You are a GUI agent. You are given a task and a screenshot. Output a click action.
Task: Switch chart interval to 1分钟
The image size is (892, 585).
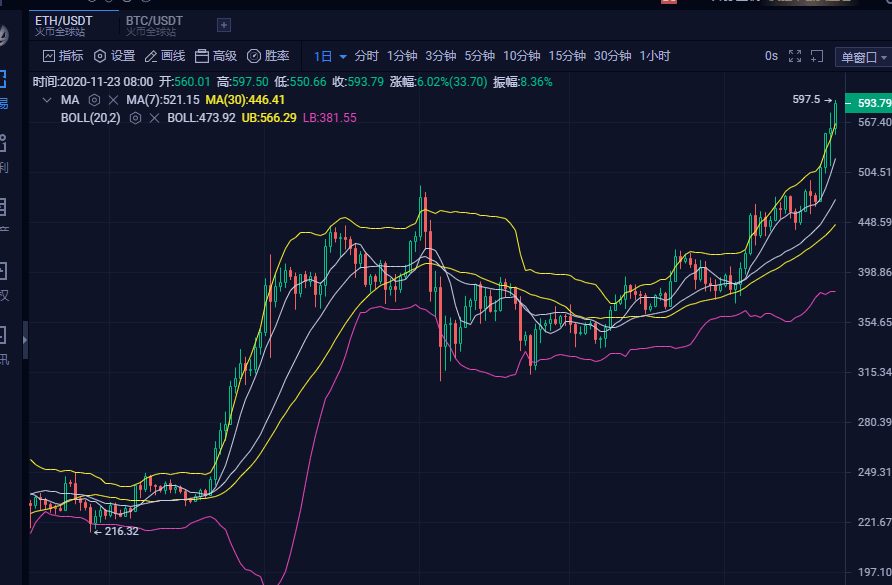pos(402,56)
